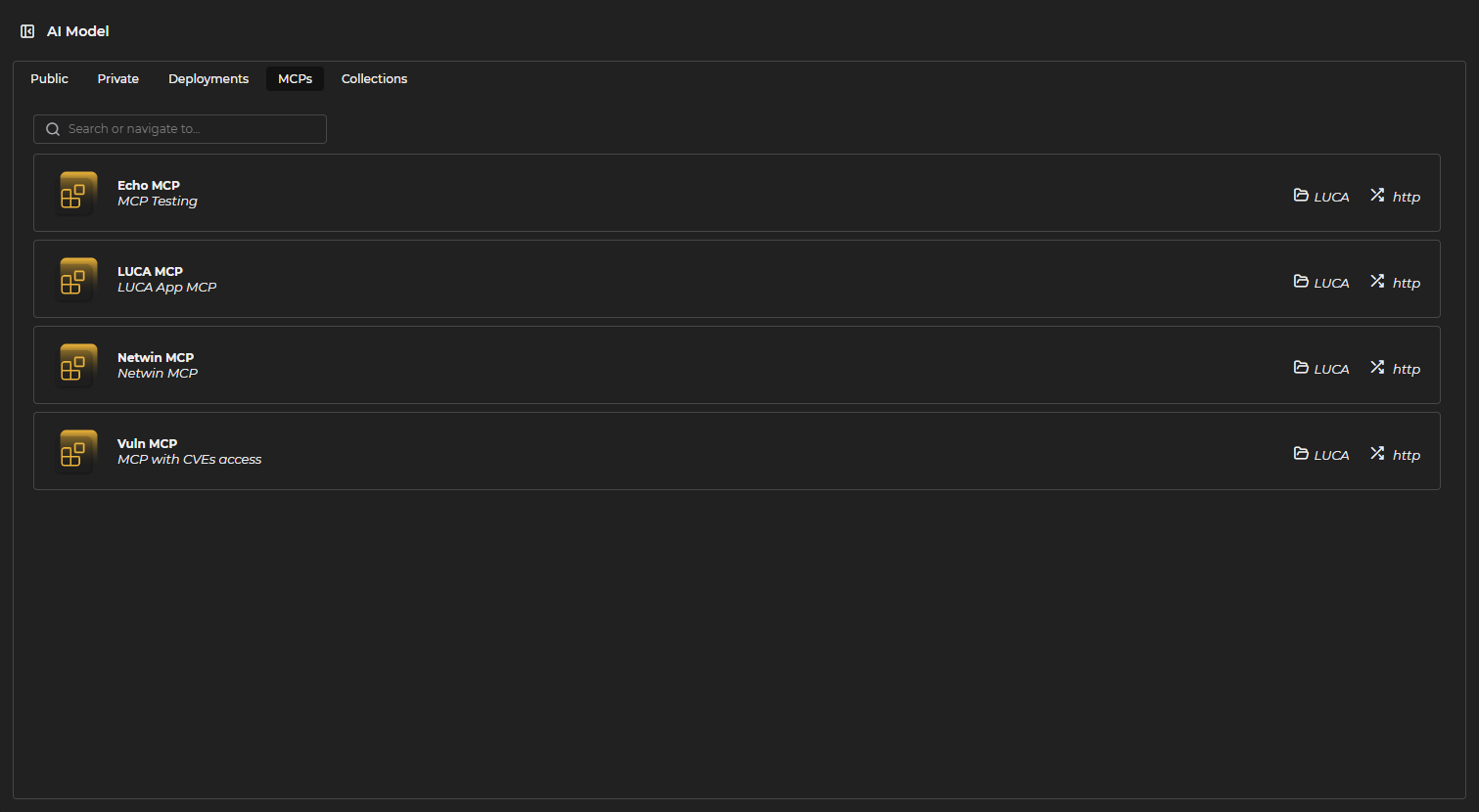Click the folder icon in Vuln MCP row

pyautogui.click(x=1301, y=454)
